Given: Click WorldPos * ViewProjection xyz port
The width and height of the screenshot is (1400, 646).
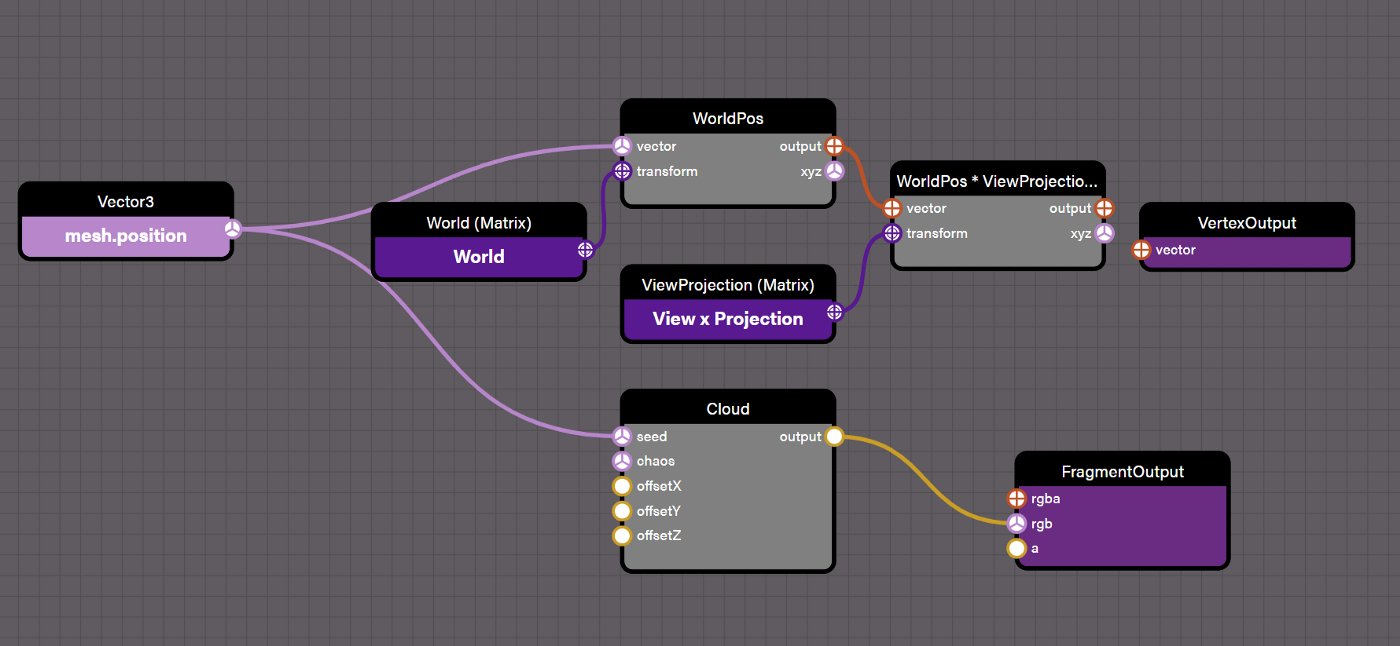Looking at the screenshot, I should tap(1104, 233).
